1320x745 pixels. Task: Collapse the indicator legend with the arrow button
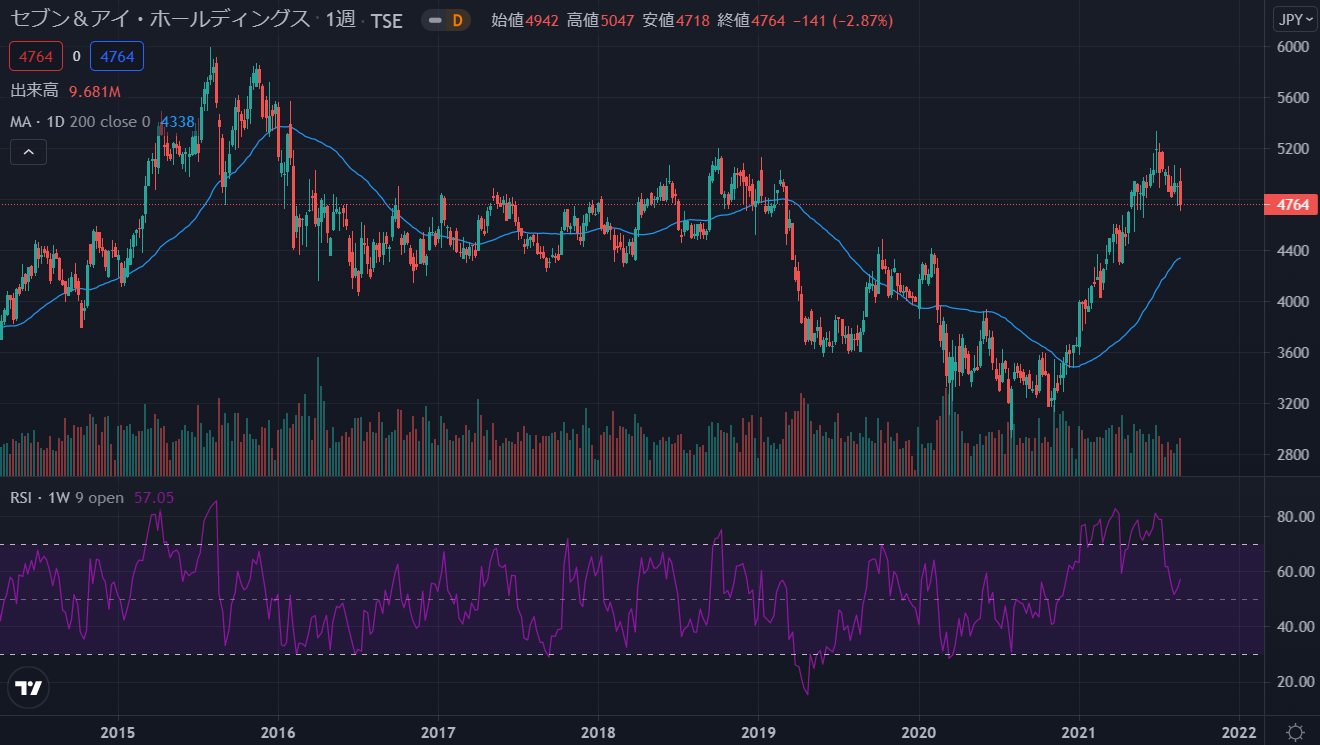pos(29,153)
